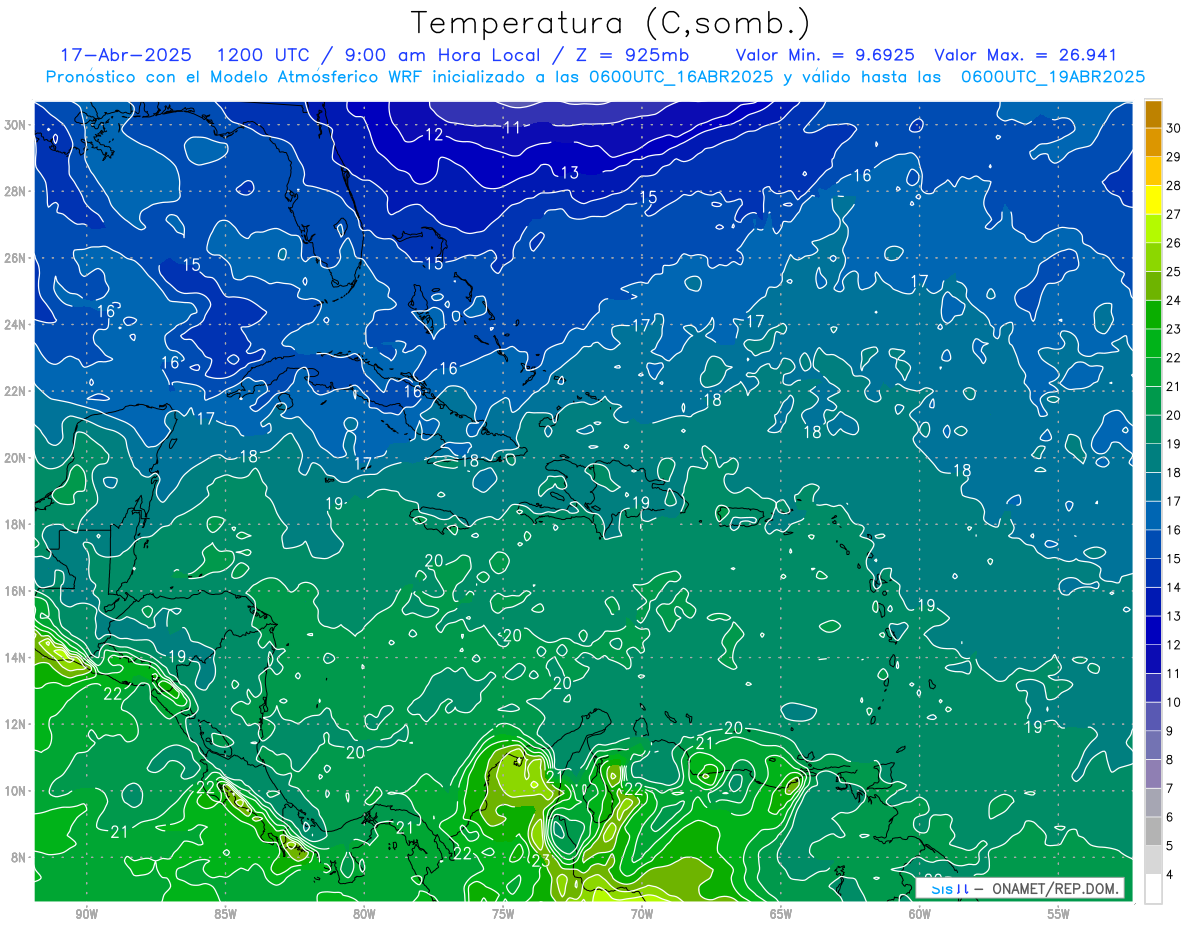The image size is (1200, 927).
Task: Click the "Valor Max. = 26.941" text
Action: coord(1026,55)
